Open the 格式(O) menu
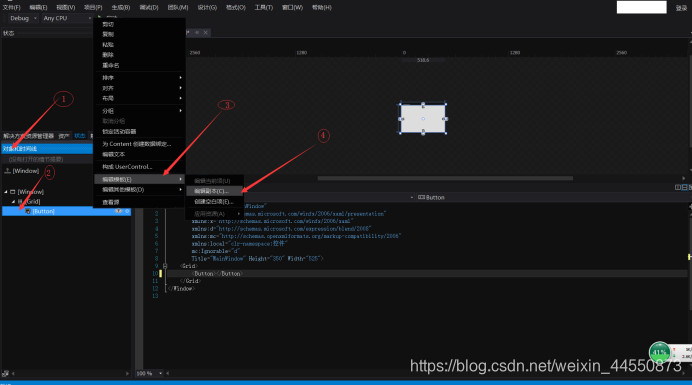The image size is (692, 385). tap(236, 8)
